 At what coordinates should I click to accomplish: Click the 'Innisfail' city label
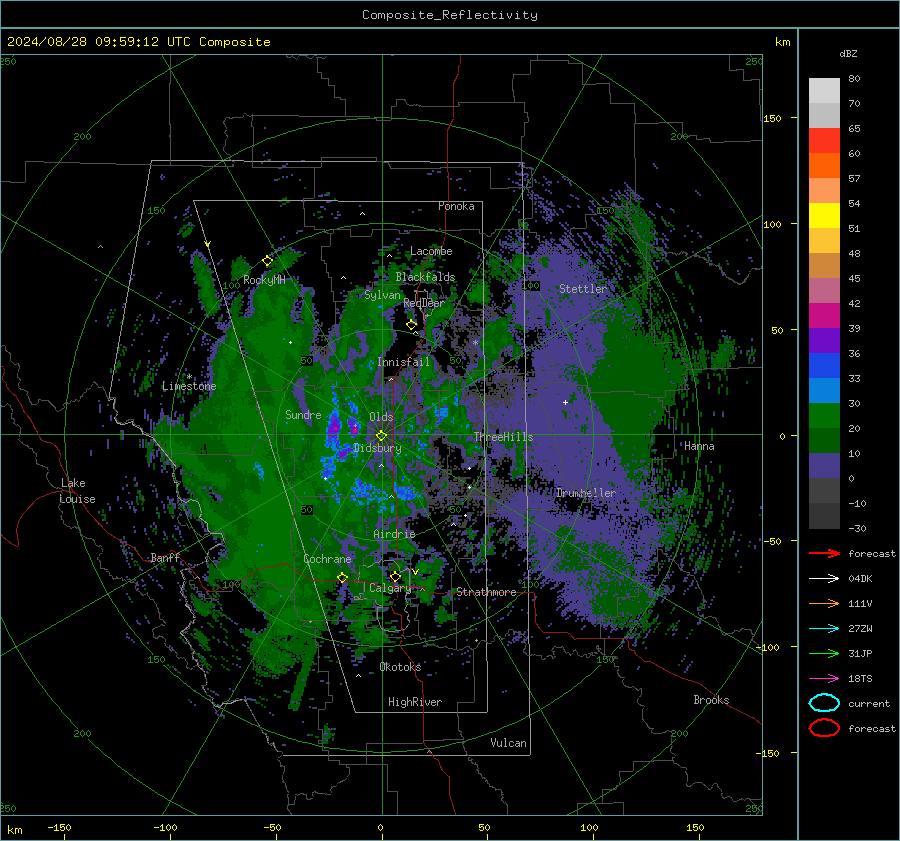403,362
